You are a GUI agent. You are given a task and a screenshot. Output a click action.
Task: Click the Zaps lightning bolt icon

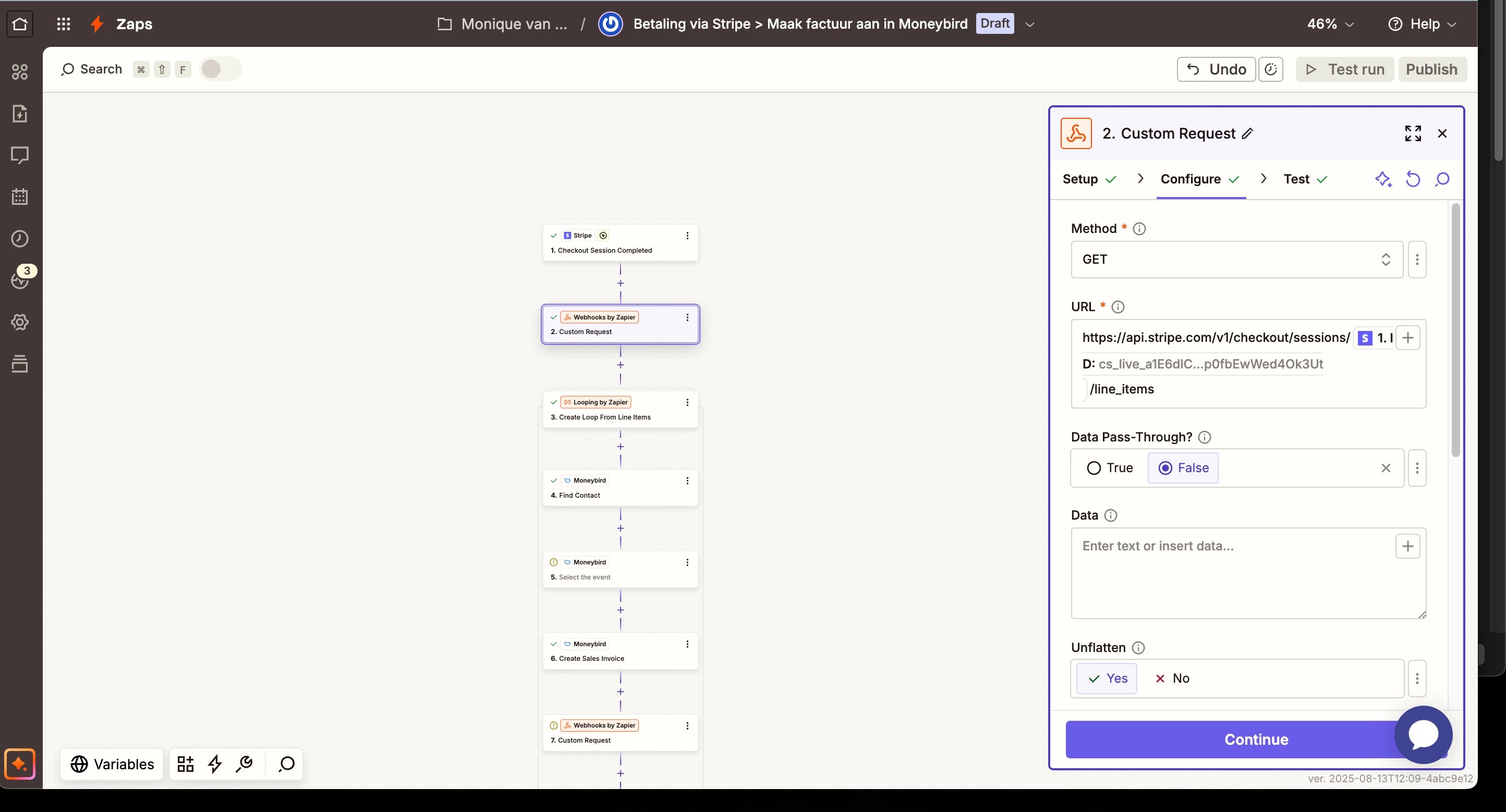97,24
